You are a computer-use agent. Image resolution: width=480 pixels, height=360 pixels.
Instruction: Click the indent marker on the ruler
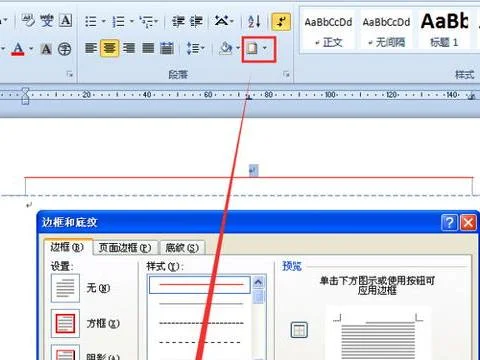point(25,96)
